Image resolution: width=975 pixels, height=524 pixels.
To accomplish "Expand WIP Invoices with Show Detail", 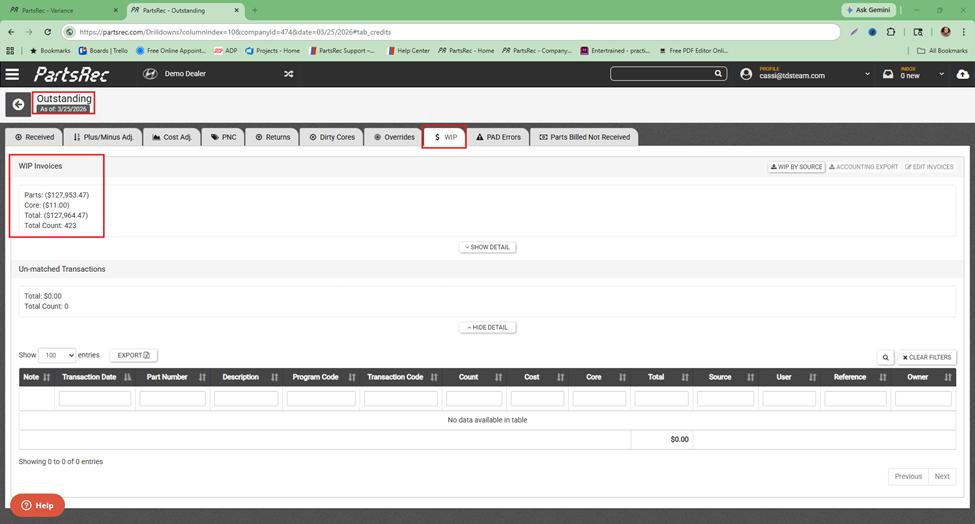I will pyautogui.click(x=488, y=247).
